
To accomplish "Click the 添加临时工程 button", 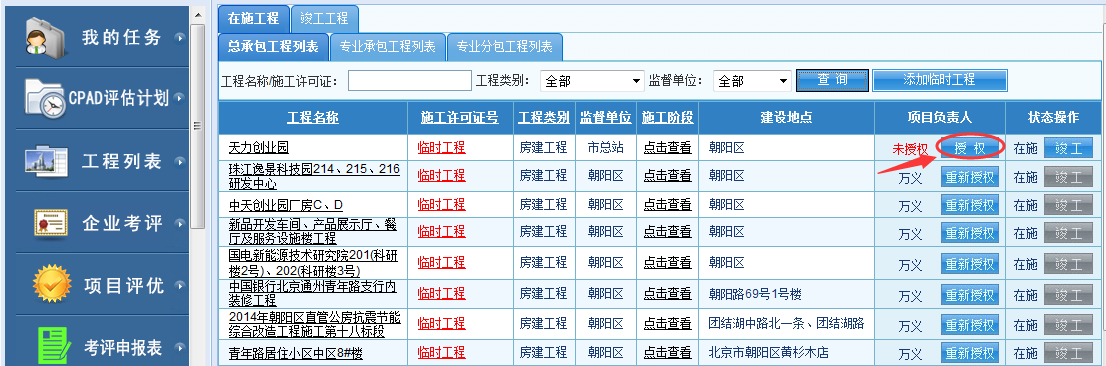I will coord(940,80).
